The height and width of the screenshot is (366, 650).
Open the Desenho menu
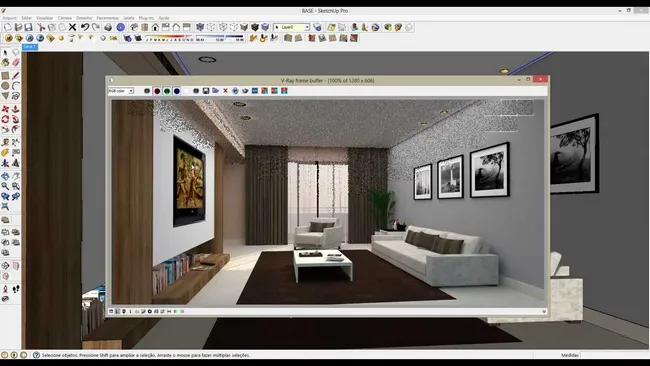pyautogui.click(x=84, y=18)
